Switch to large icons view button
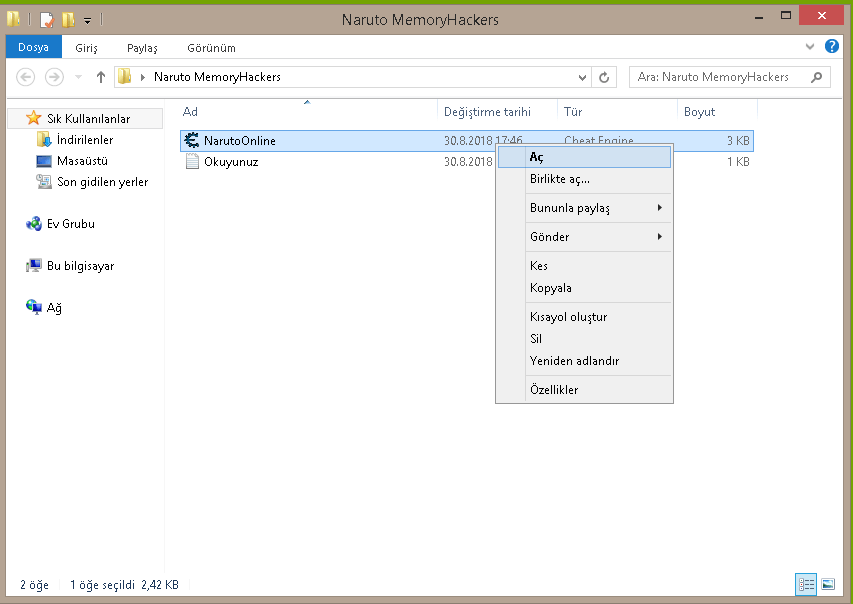Screen dimensions: 853x604 [828, 584]
